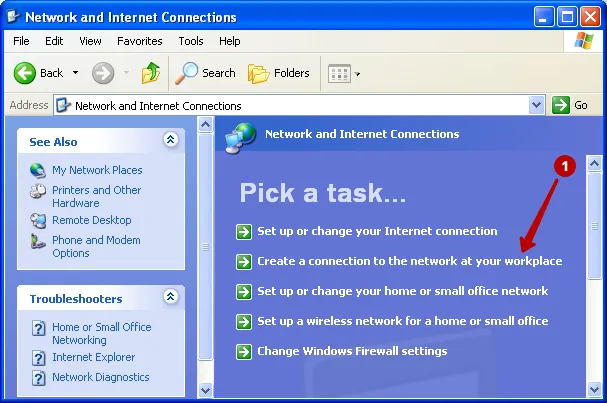The height and width of the screenshot is (403, 607).
Task: Click the green Back arrow icon
Action: 24,73
